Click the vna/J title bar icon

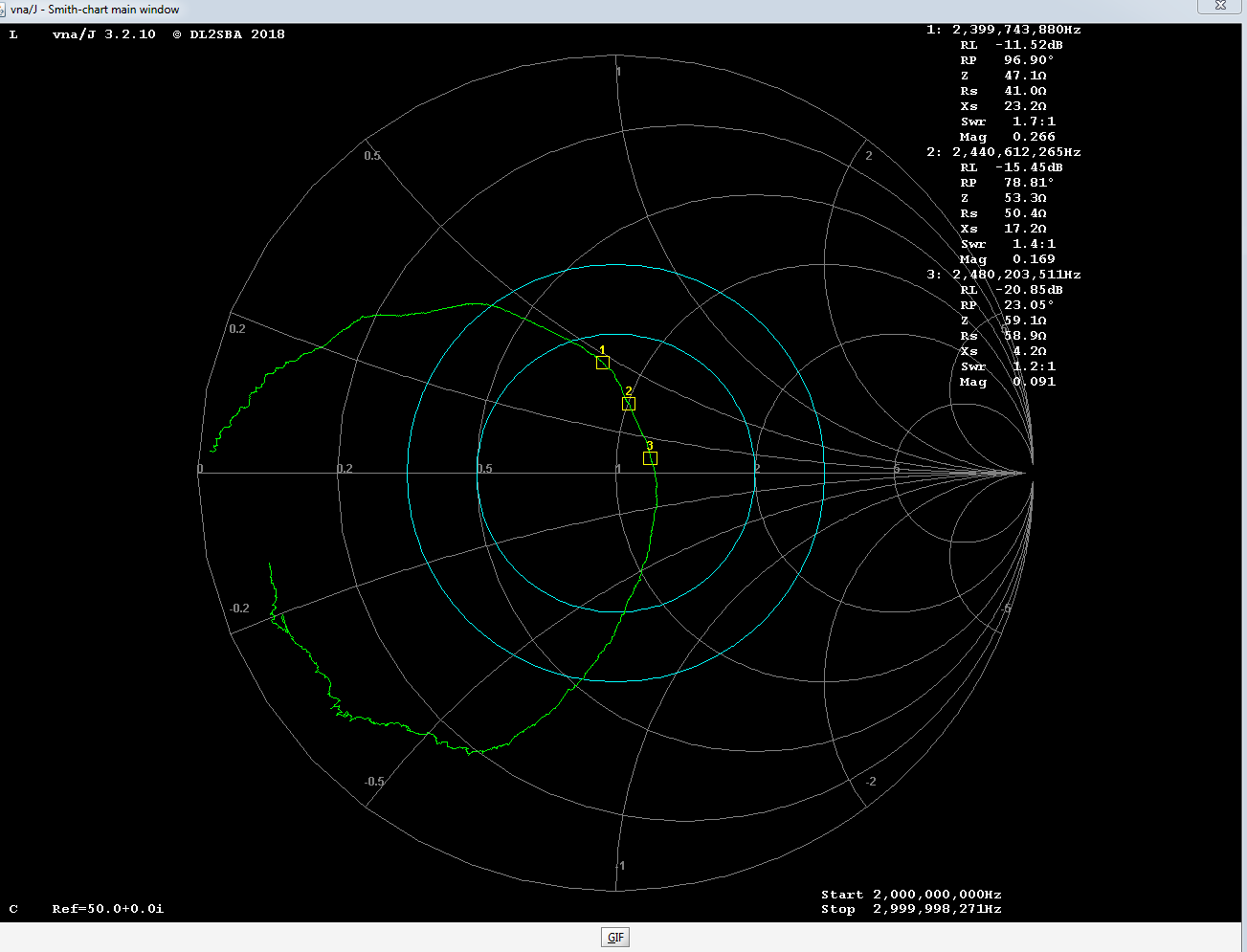coord(3,9)
